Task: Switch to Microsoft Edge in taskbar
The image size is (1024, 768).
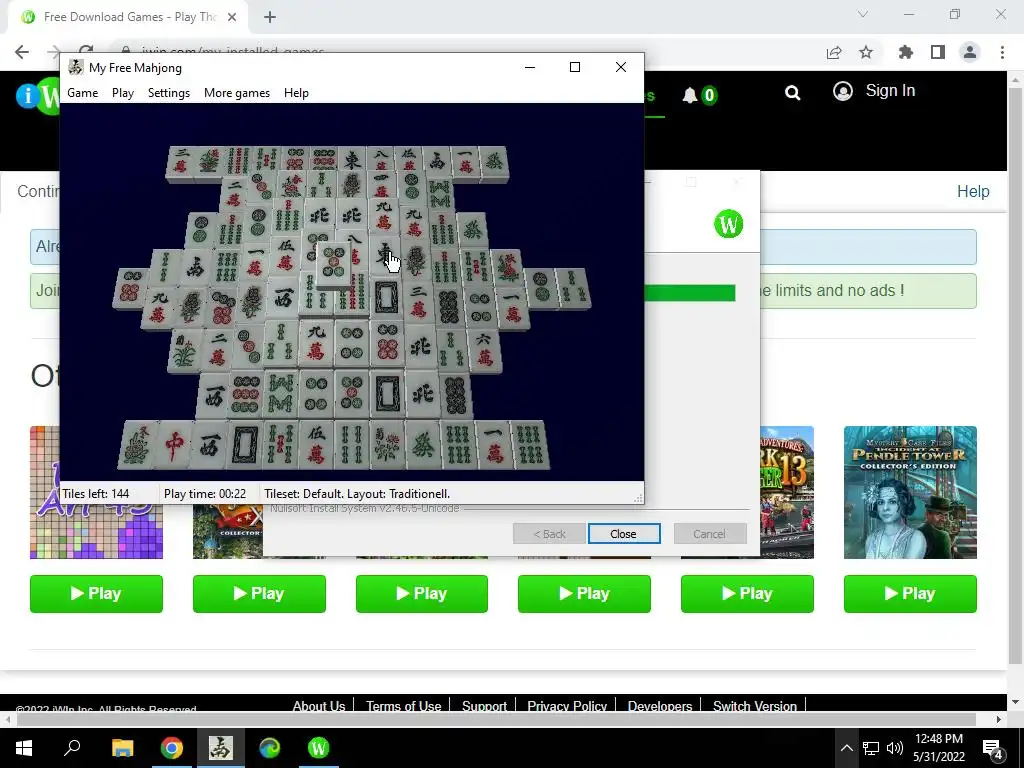Action: click(269, 748)
